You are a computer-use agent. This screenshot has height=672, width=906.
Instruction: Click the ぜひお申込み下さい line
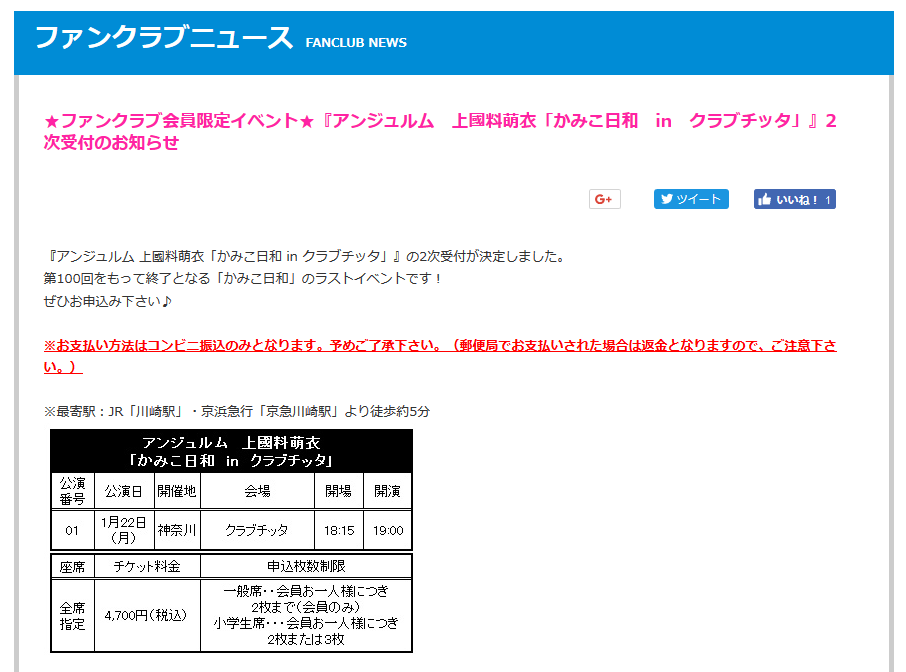107,301
